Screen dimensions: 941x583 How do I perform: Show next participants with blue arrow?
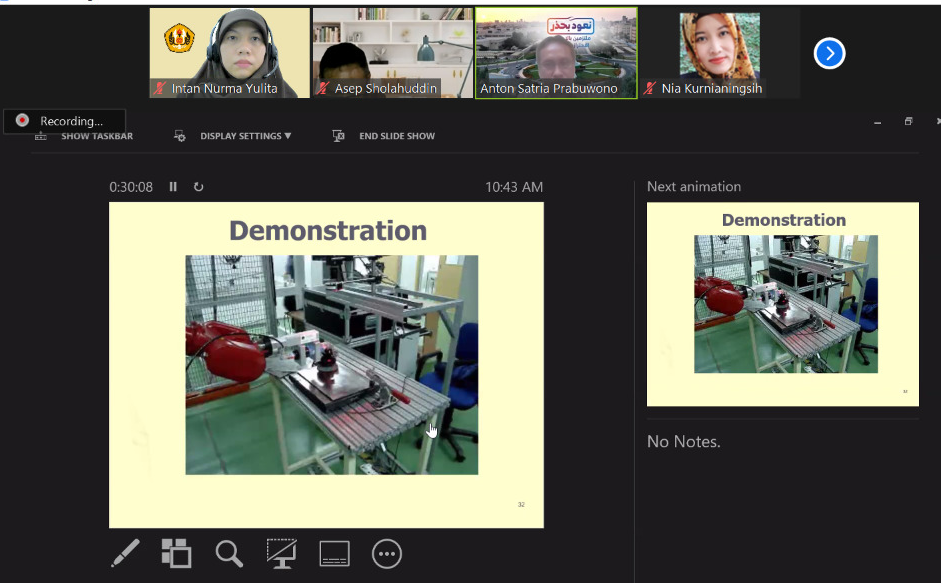point(829,53)
